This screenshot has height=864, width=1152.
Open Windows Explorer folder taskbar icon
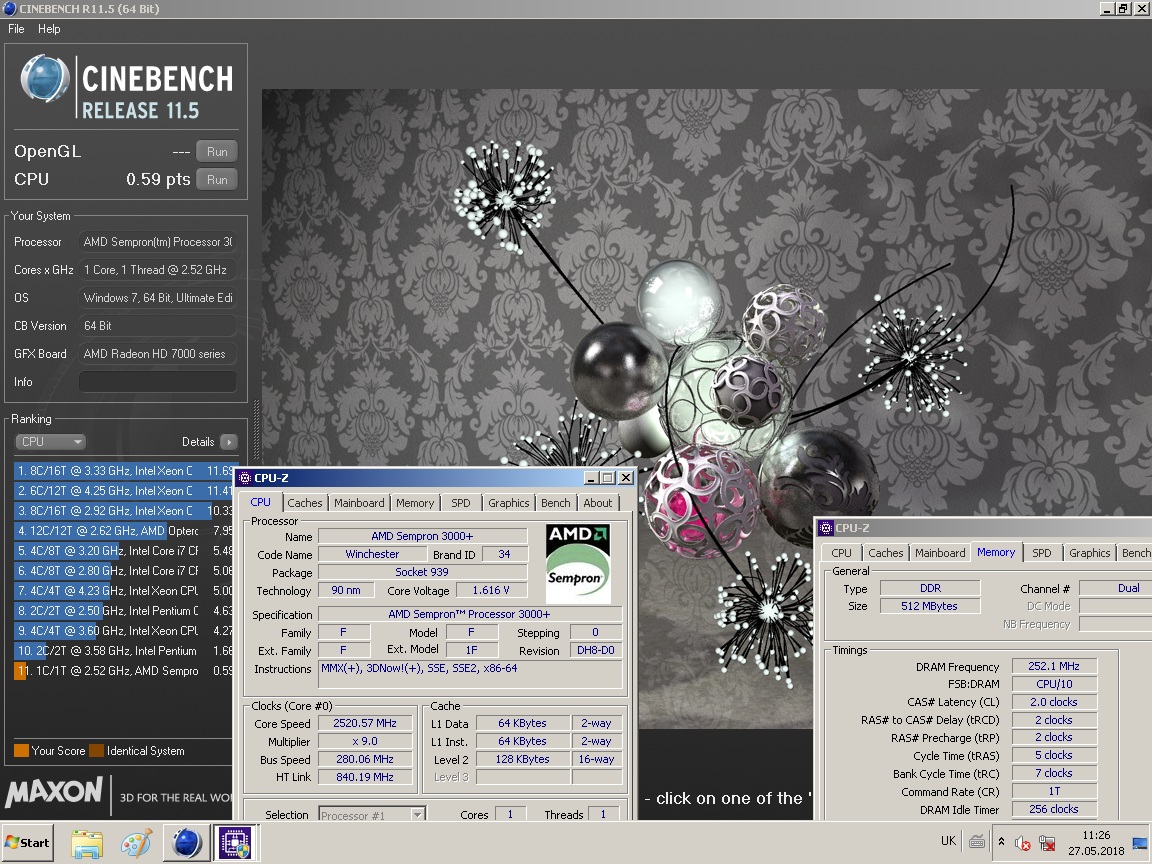tap(87, 843)
